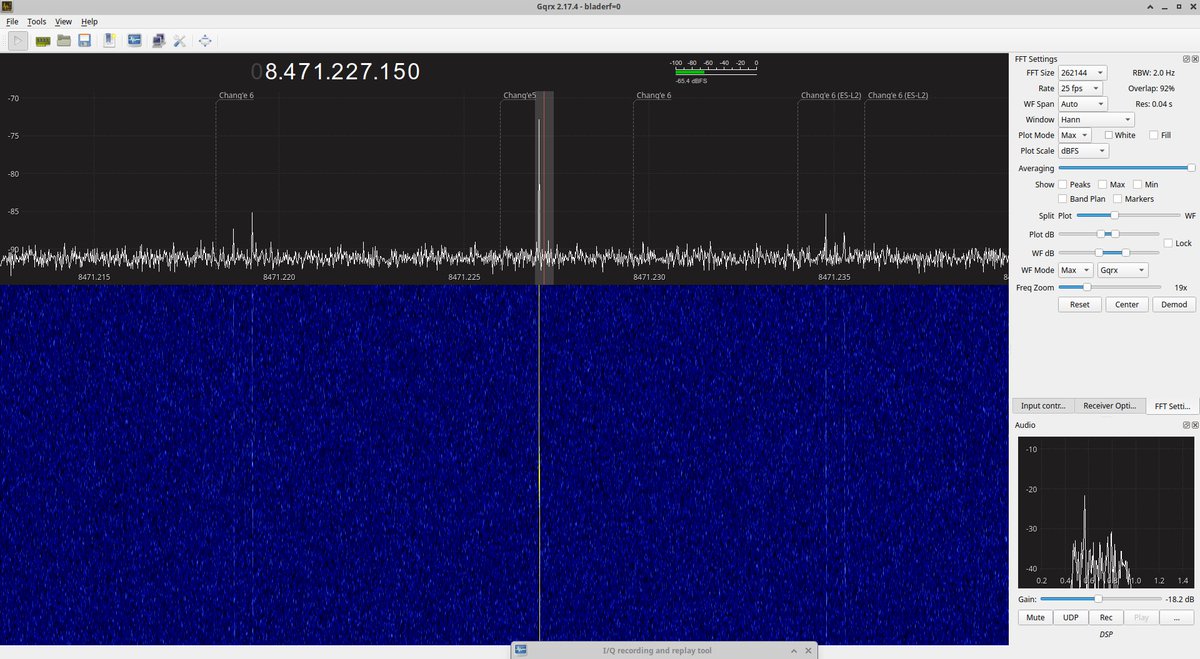Check the Peaks show option
Viewport: 1200px width, 659px height.
1075,185
